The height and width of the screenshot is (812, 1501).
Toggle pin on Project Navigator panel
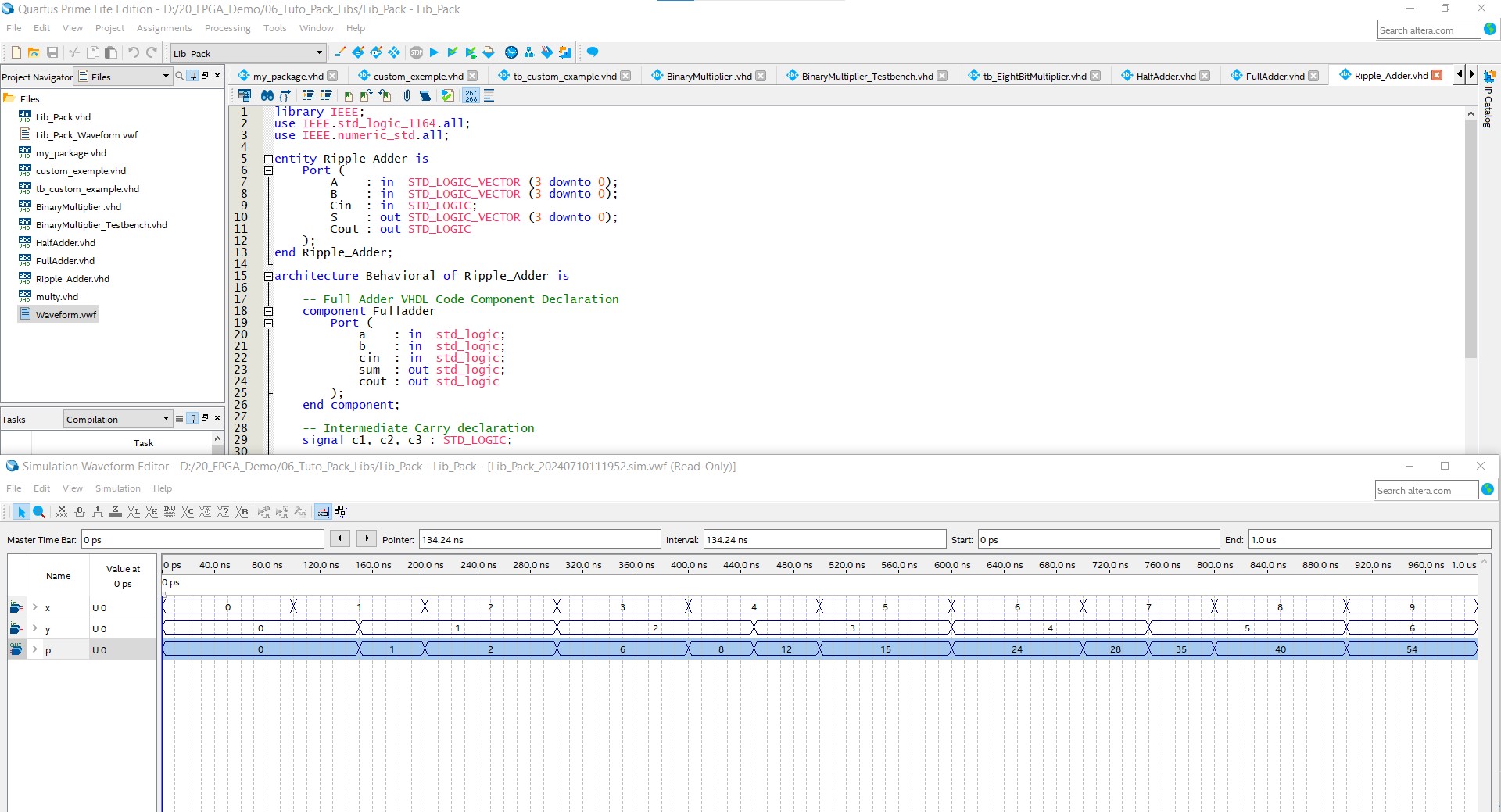click(193, 76)
